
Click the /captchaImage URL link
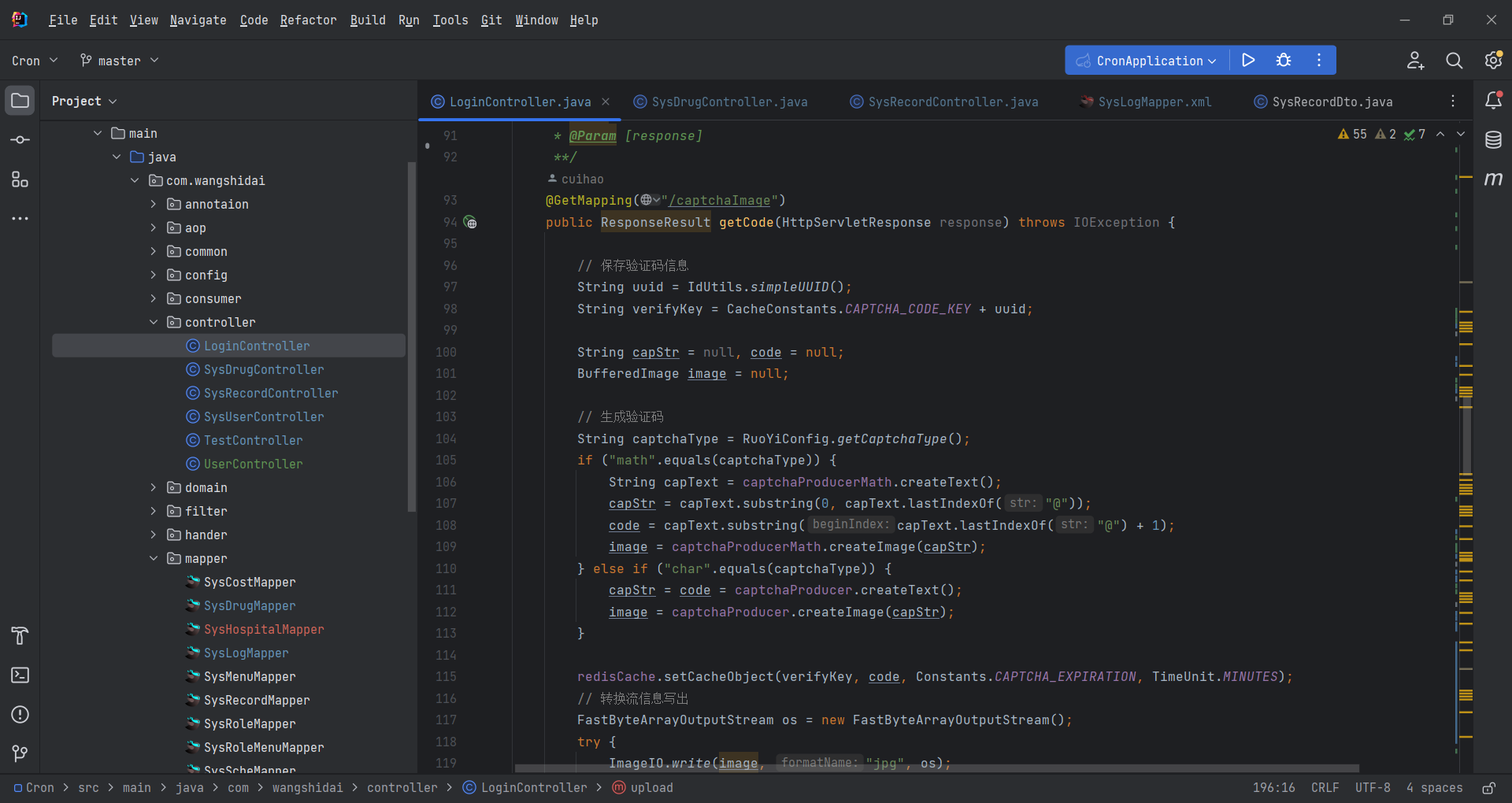pos(719,201)
